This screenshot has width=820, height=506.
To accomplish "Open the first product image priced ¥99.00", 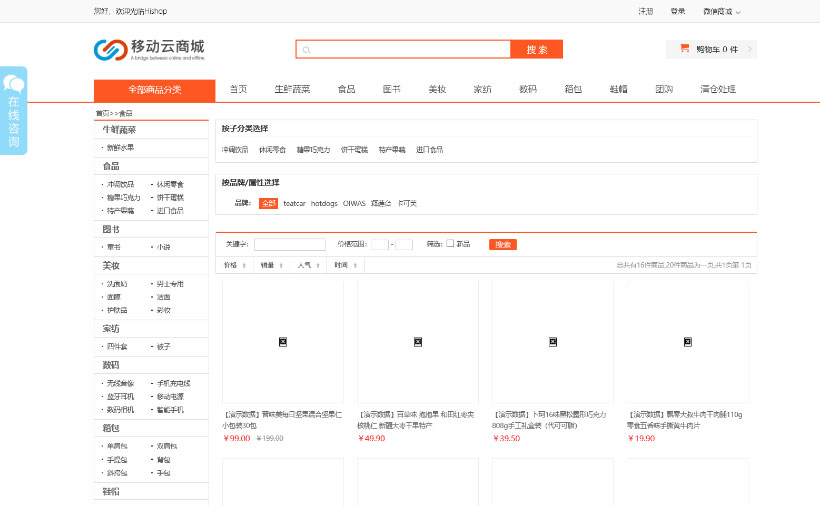I will pyautogui.click(x=283, y=342).
